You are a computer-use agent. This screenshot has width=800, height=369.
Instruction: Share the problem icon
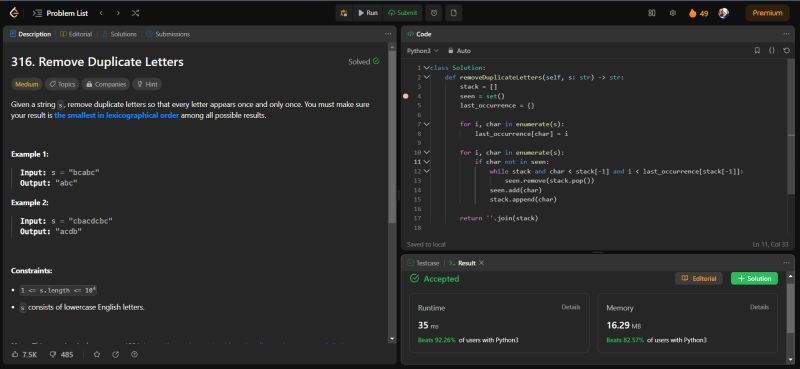115,355
